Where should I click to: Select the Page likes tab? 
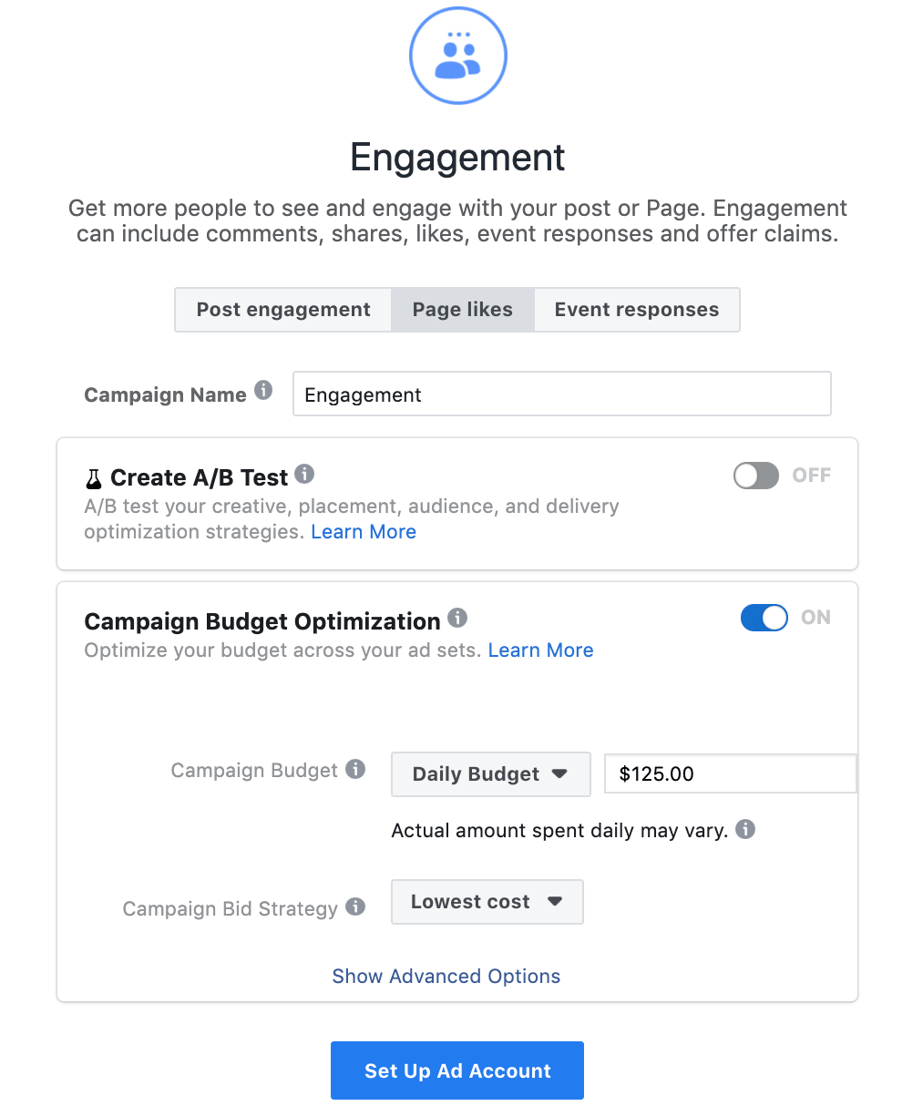(x=462, y=310)
